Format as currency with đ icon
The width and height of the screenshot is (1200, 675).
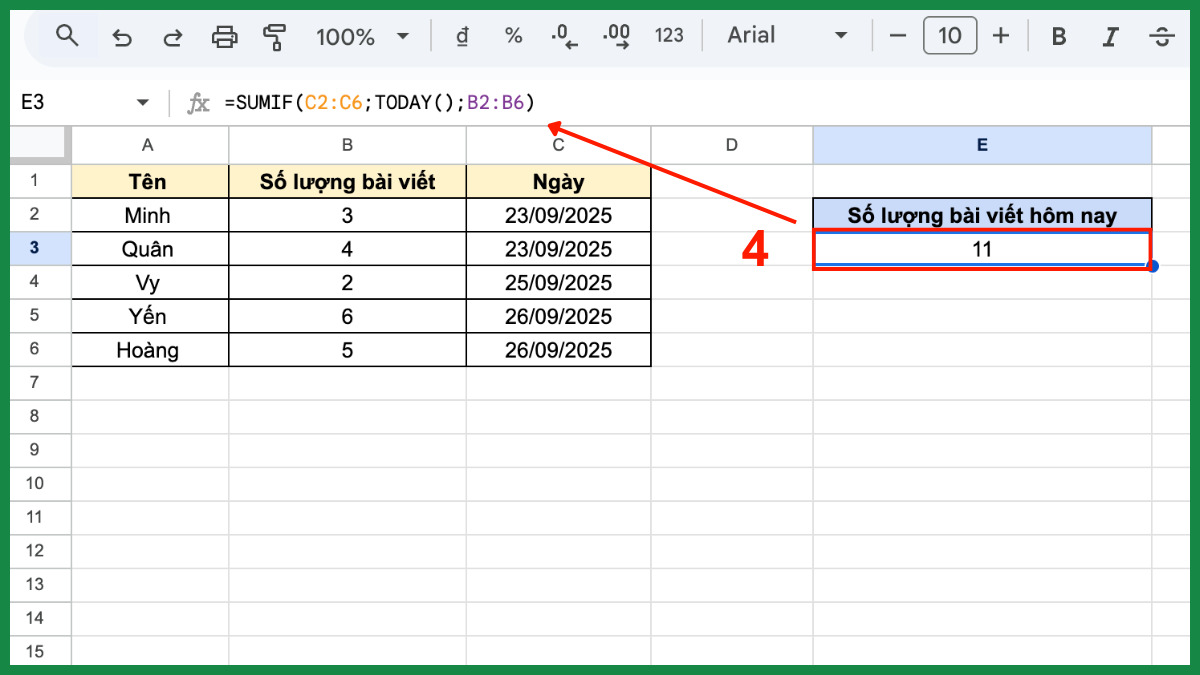pos(462,36)
